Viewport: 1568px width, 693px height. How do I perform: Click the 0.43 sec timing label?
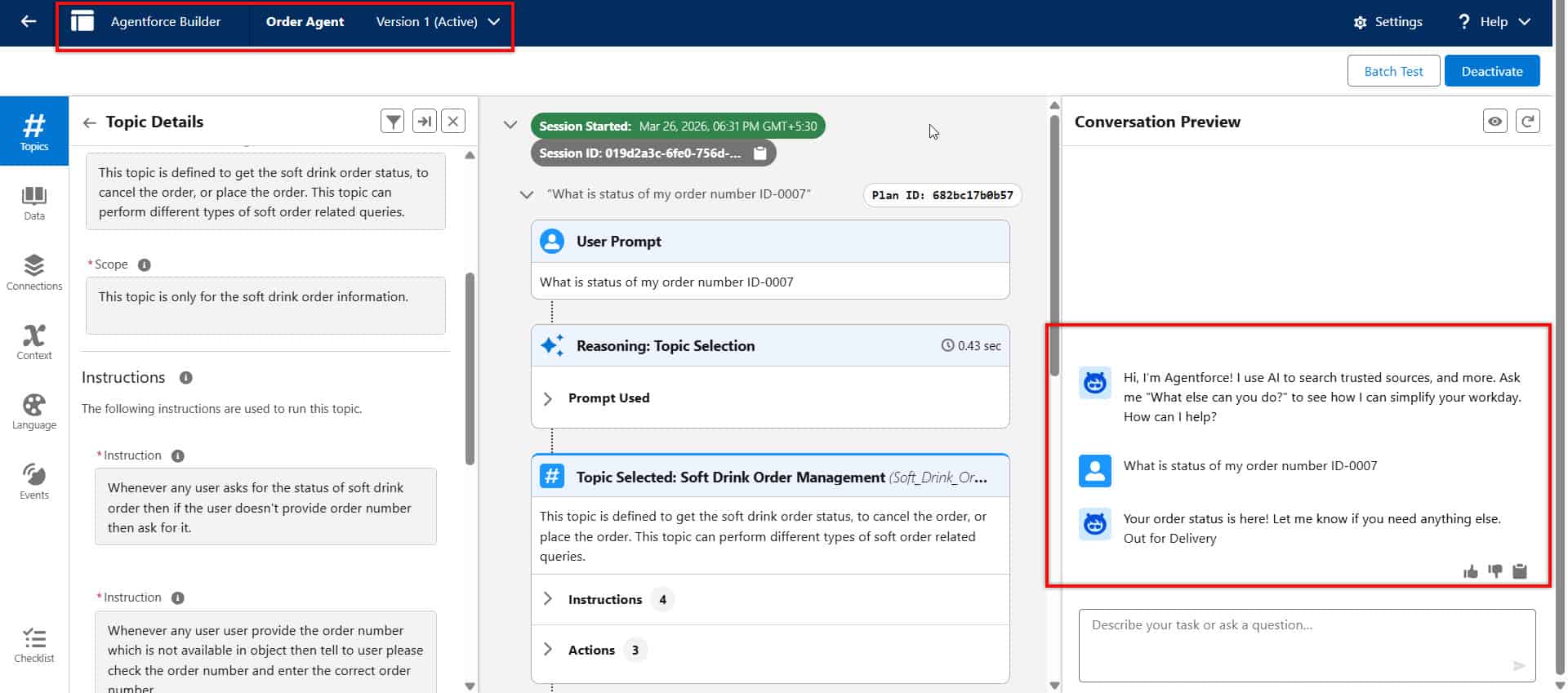(971, 345)
